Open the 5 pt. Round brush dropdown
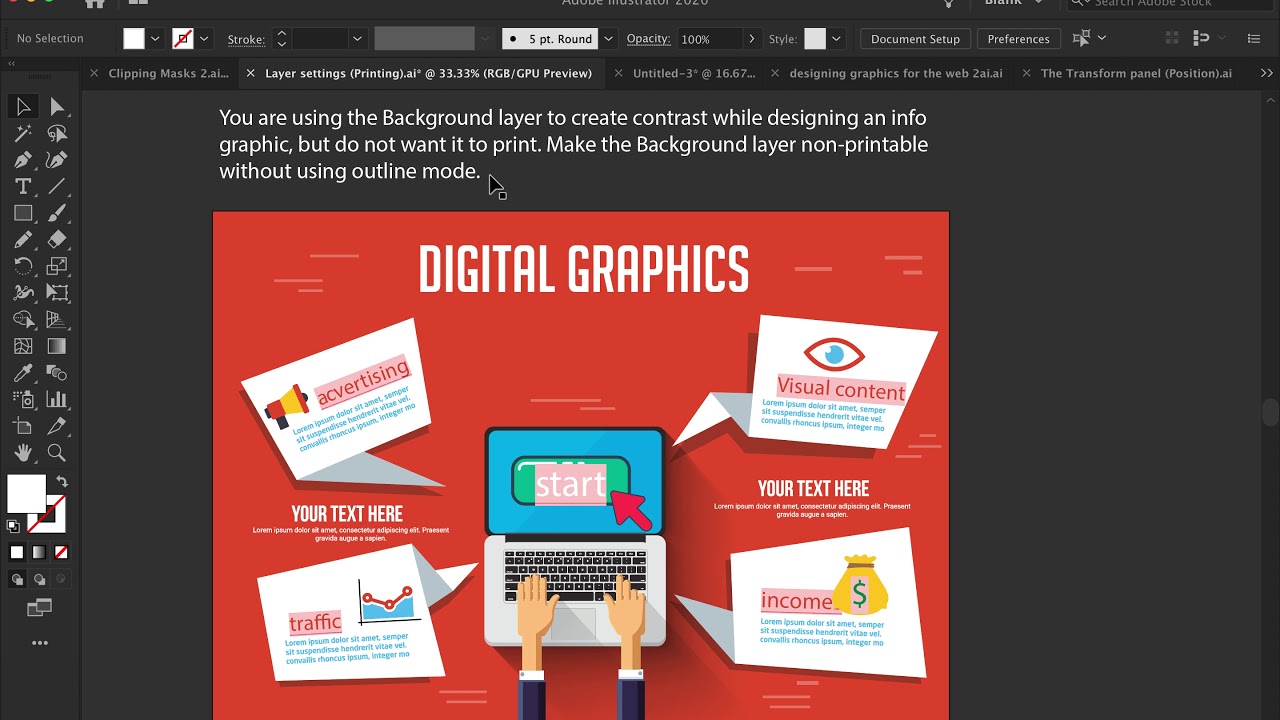 608,39
